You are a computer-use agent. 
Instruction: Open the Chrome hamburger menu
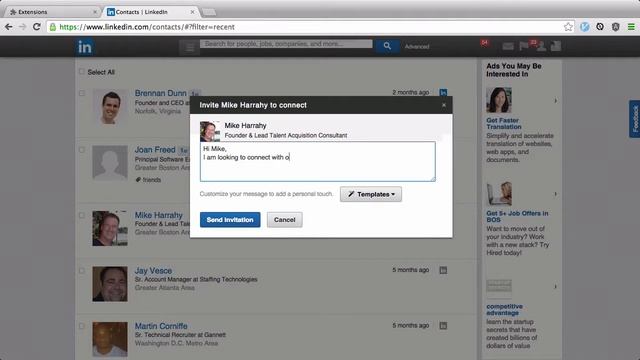(631, 27)
